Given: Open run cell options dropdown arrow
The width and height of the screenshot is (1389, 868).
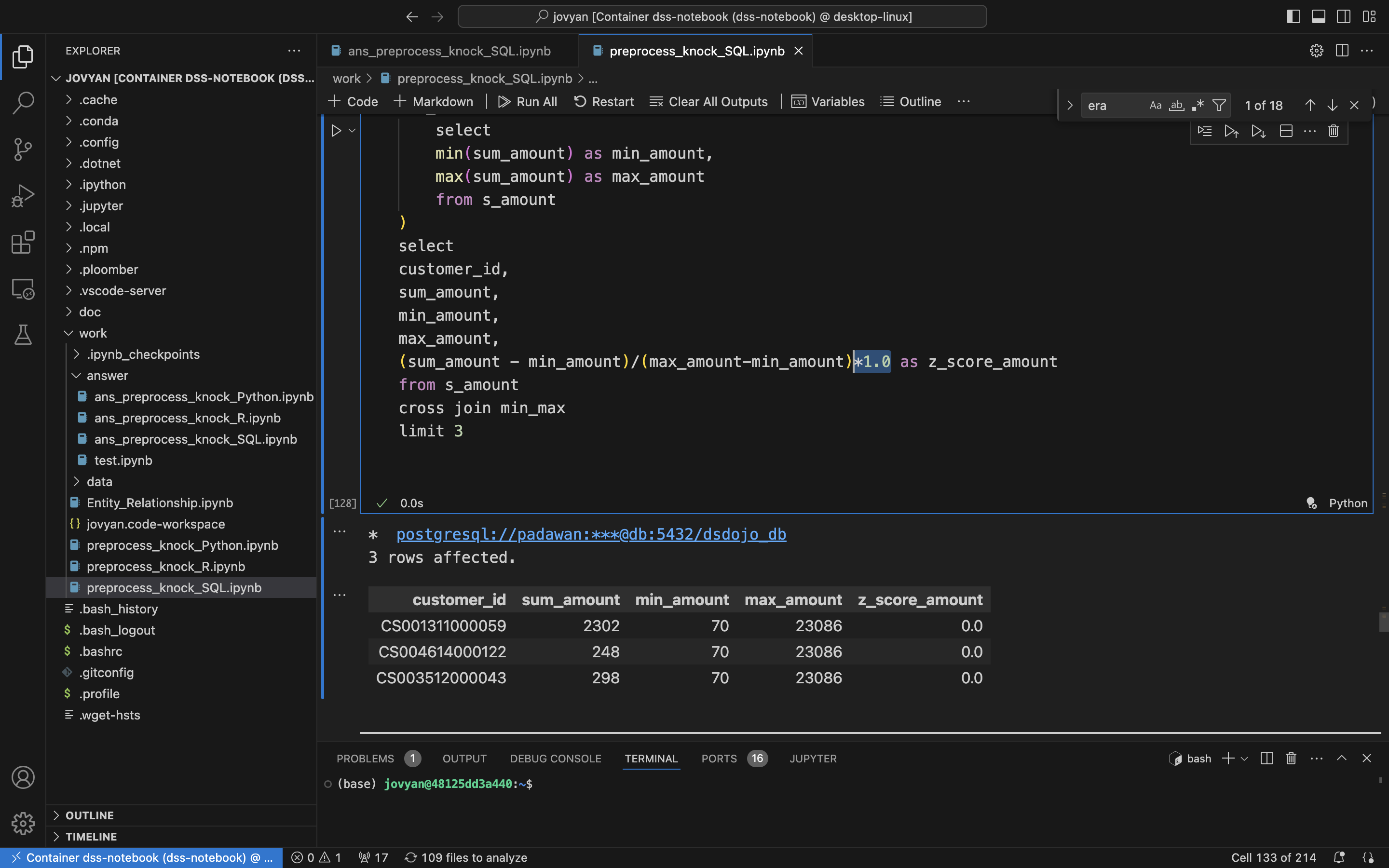Looking at the screenshot, I should (x=353, y=131).
